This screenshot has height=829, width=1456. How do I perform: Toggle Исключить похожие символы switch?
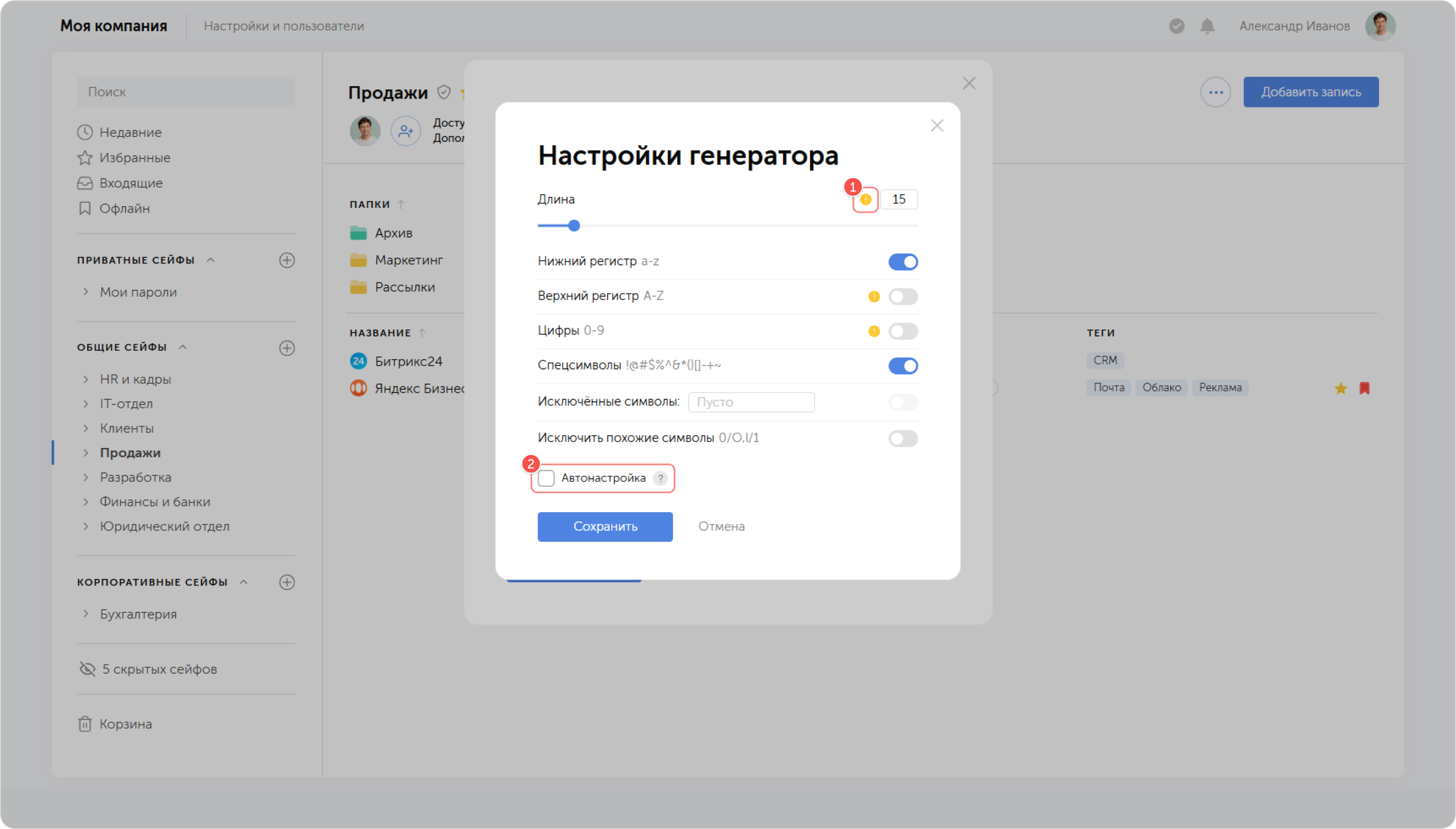[903, 439]
